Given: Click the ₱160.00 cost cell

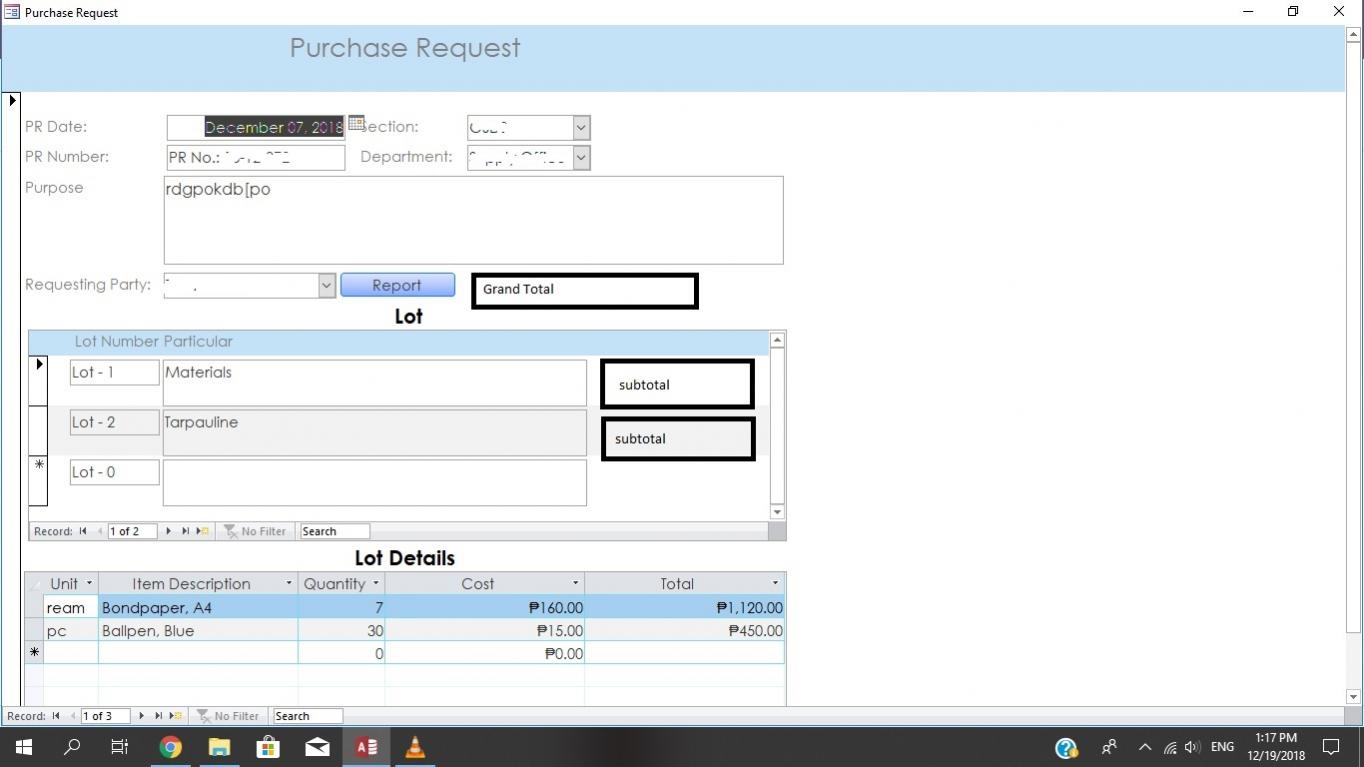Looking at the screenshot, I should click(485, 607).
